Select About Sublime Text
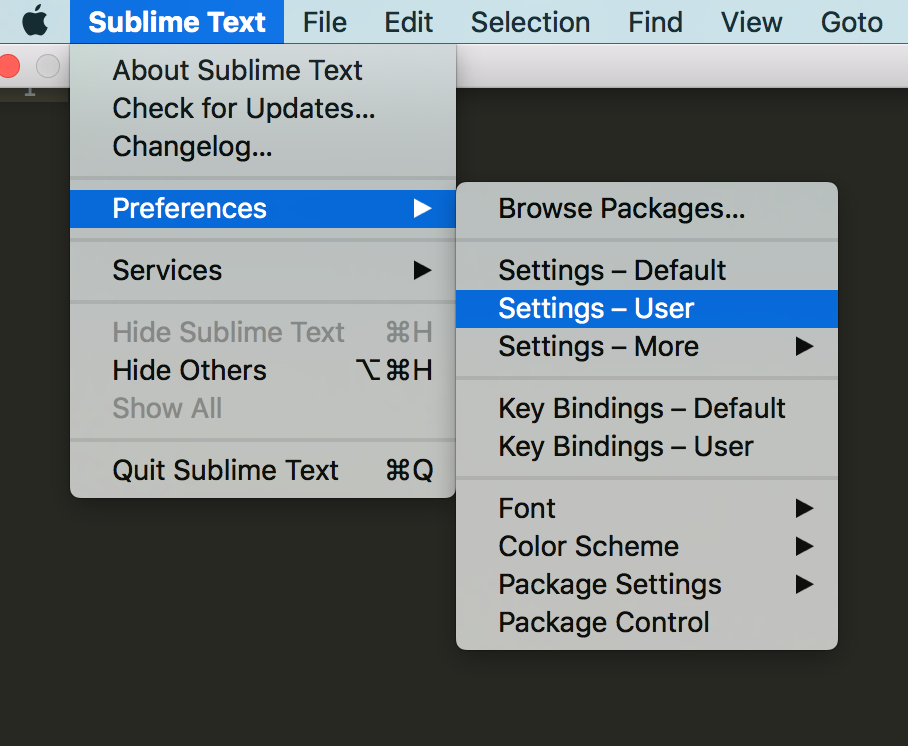This screenshot has height=746, width=908. [x=263, y=70]
